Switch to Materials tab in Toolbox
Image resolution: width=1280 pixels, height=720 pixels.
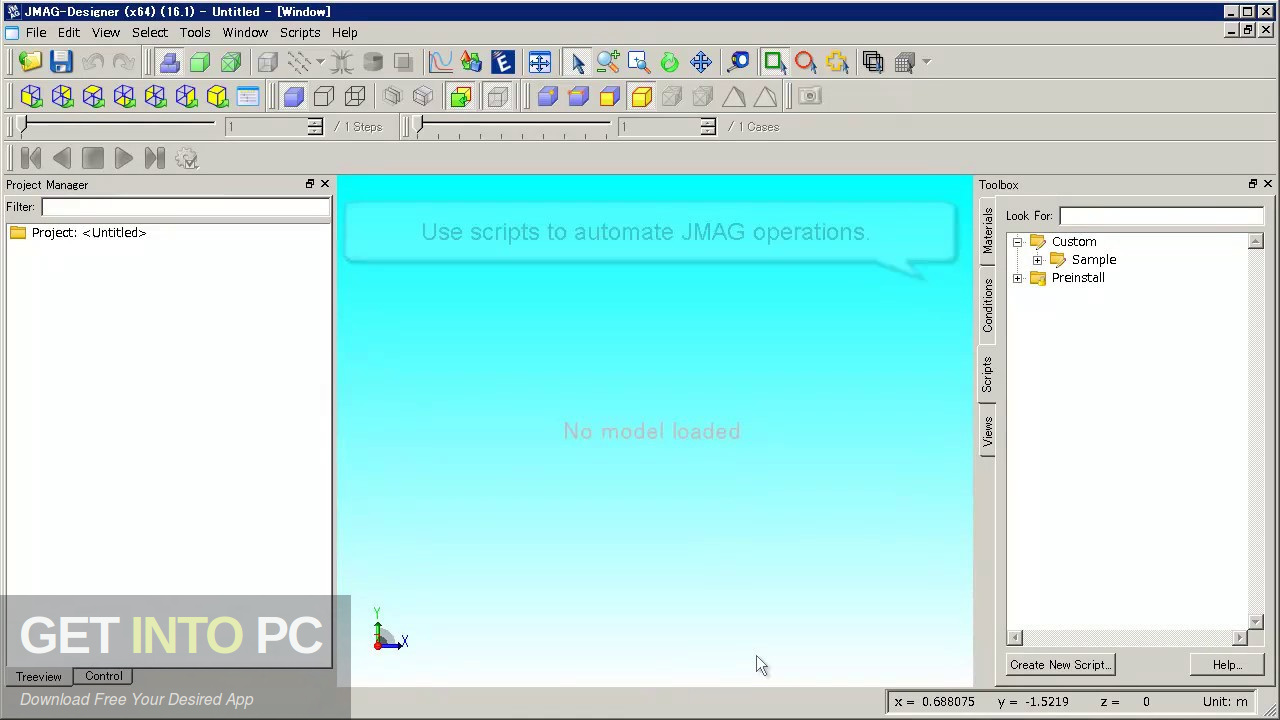pyautogui.click(x=988, y=231)
